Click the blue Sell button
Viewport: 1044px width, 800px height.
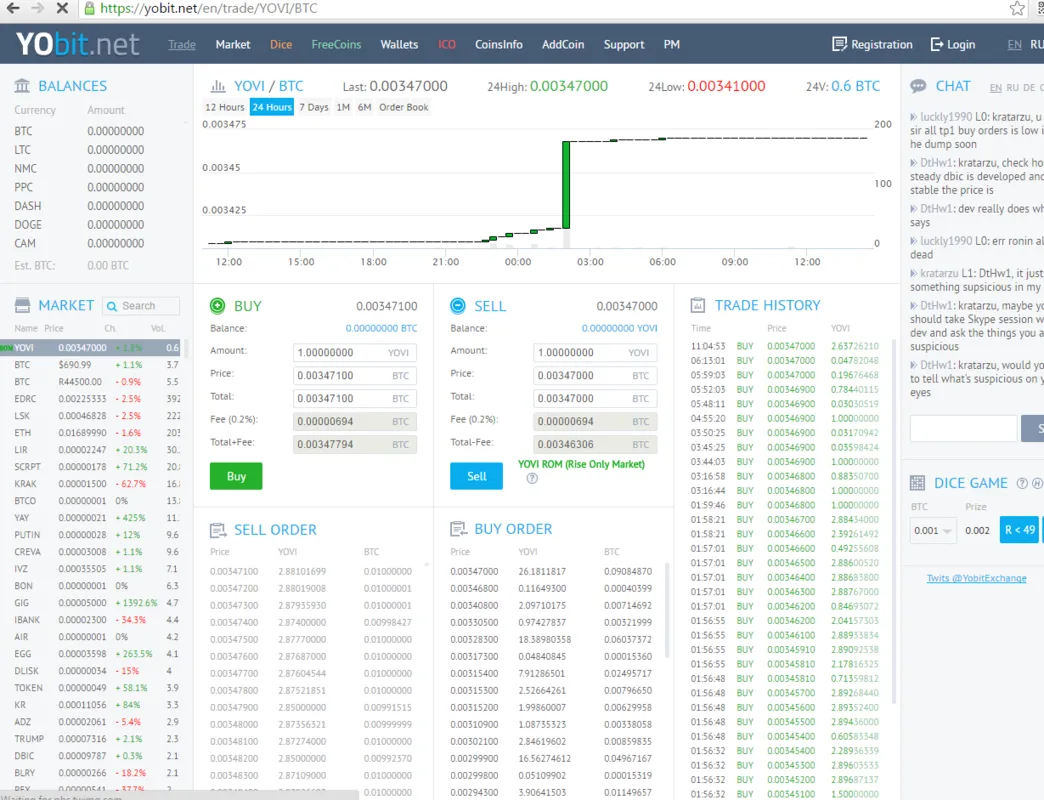477,477
